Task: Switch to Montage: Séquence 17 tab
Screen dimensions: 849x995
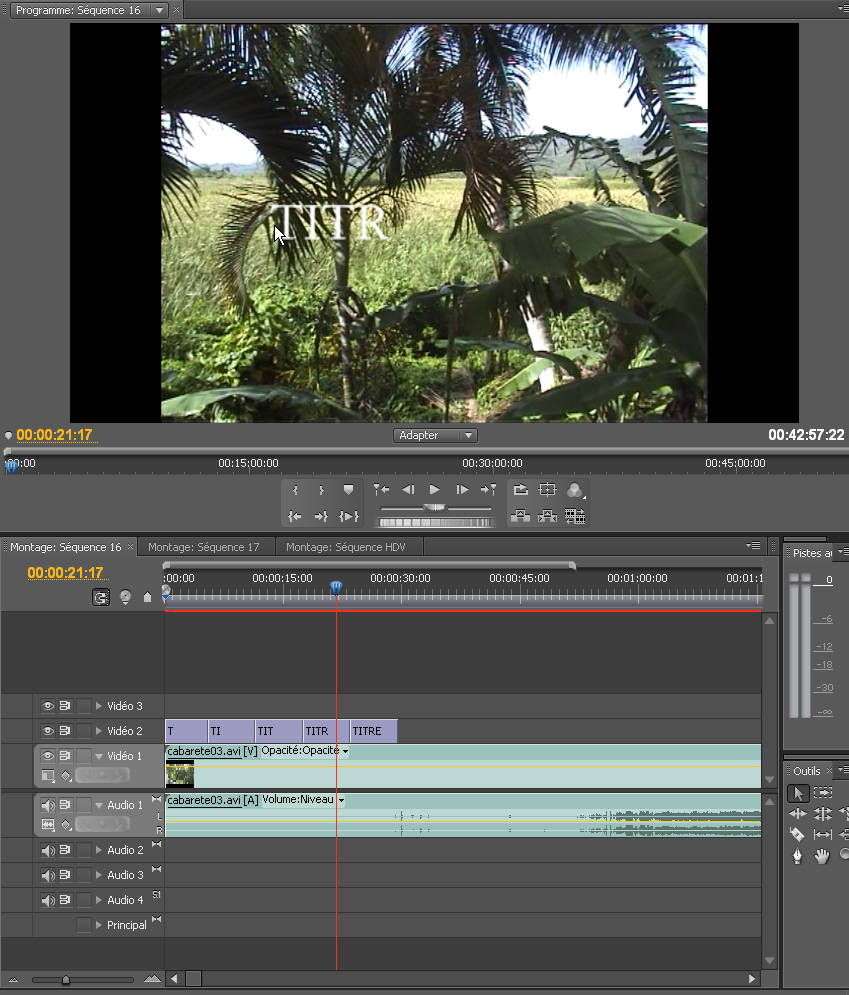Action: pyautogui.click(x=203, y=547)
